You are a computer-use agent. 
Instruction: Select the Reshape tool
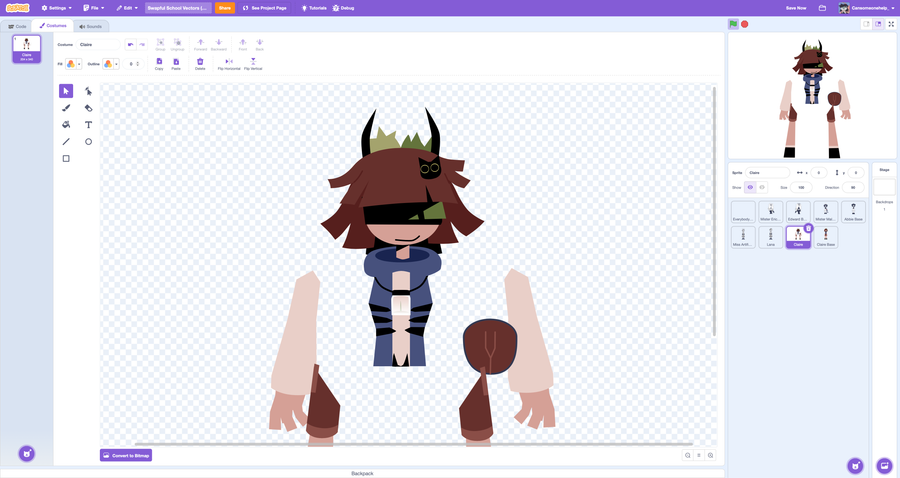[88, 91]
